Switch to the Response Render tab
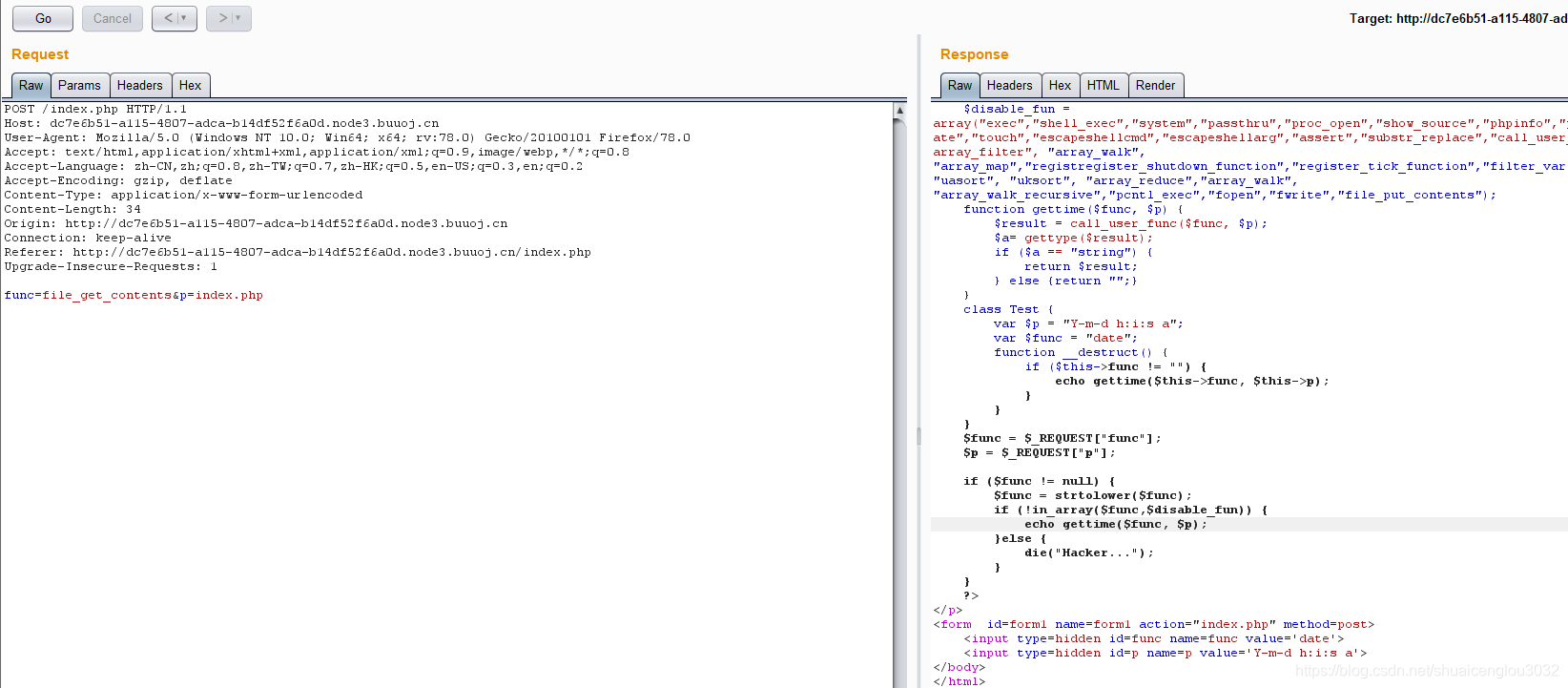 coord(1156,85)
